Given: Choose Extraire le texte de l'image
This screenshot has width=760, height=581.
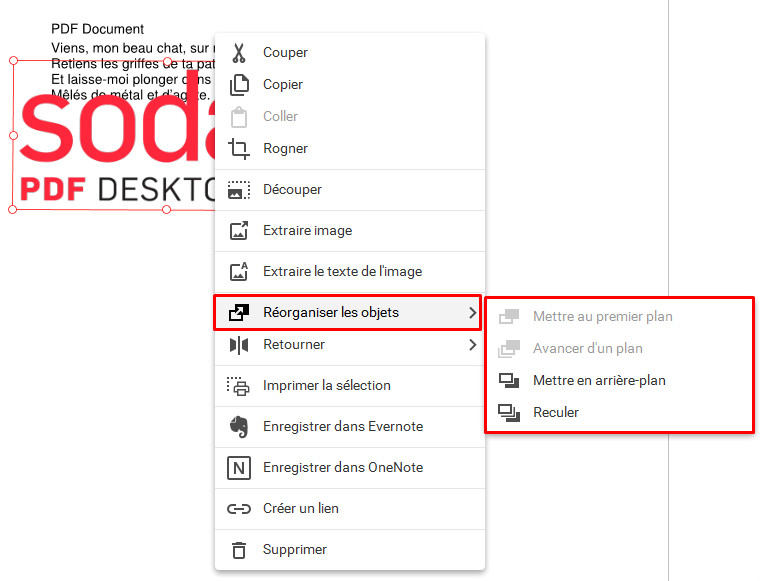Looking at the screenshot, I should [x=349, y=272].
